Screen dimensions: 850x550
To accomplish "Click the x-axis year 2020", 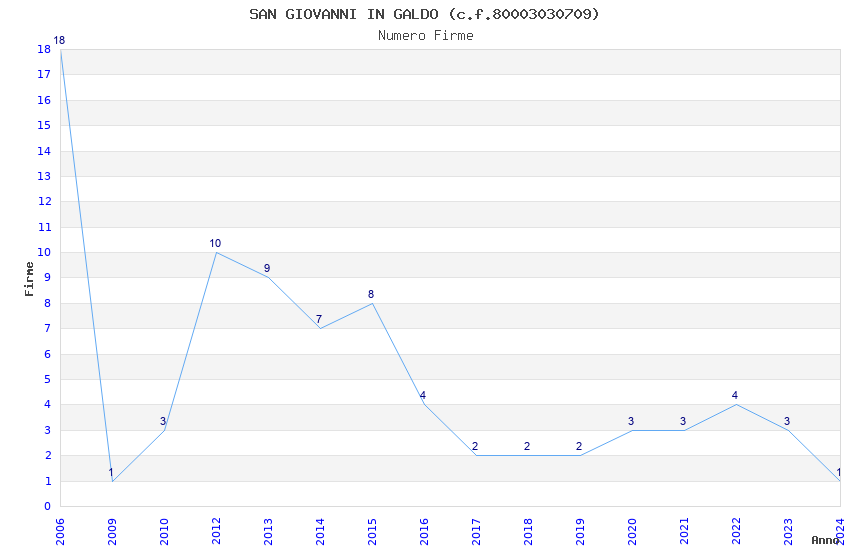I will click(633, 531).
